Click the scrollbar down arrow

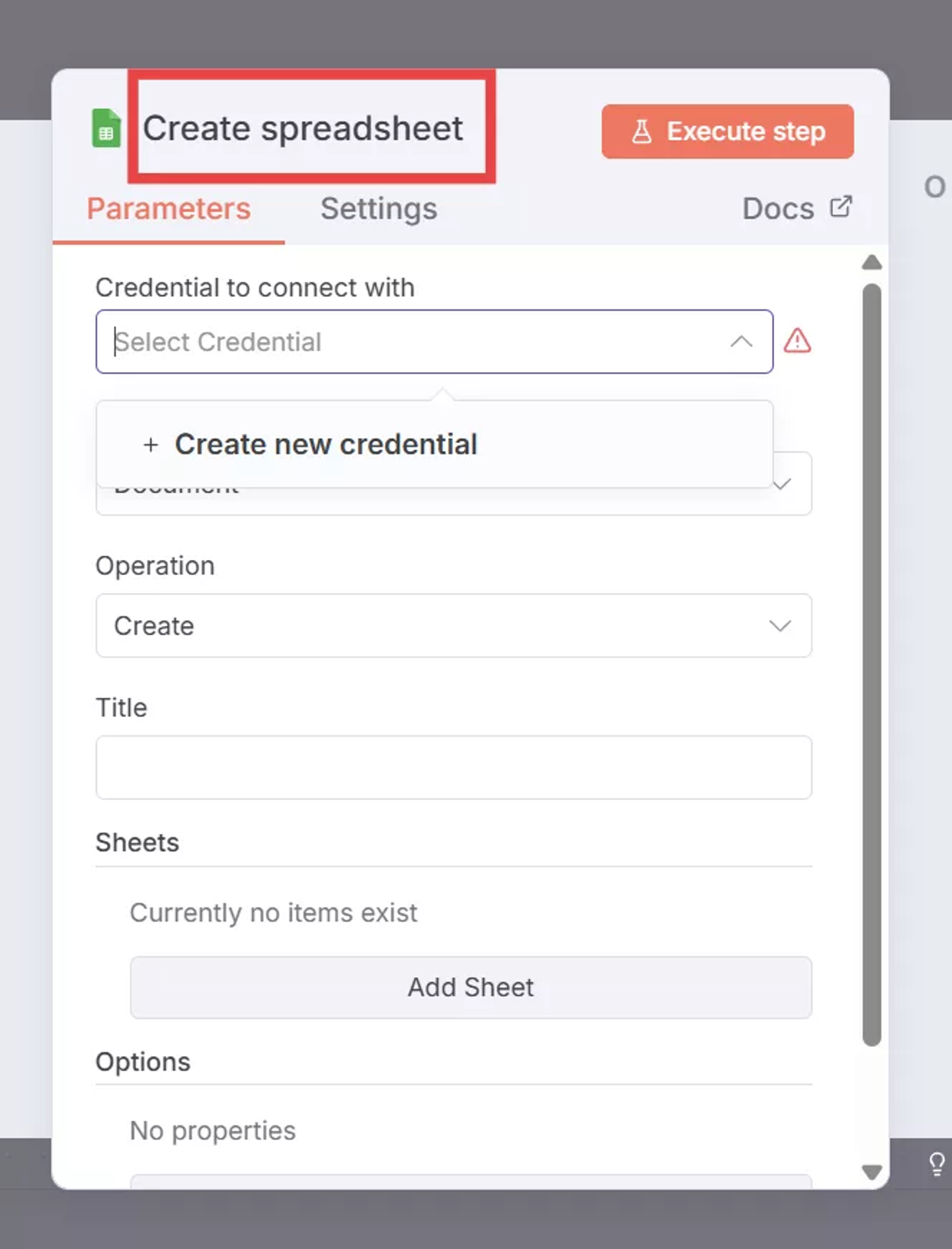pos(872,1172)
